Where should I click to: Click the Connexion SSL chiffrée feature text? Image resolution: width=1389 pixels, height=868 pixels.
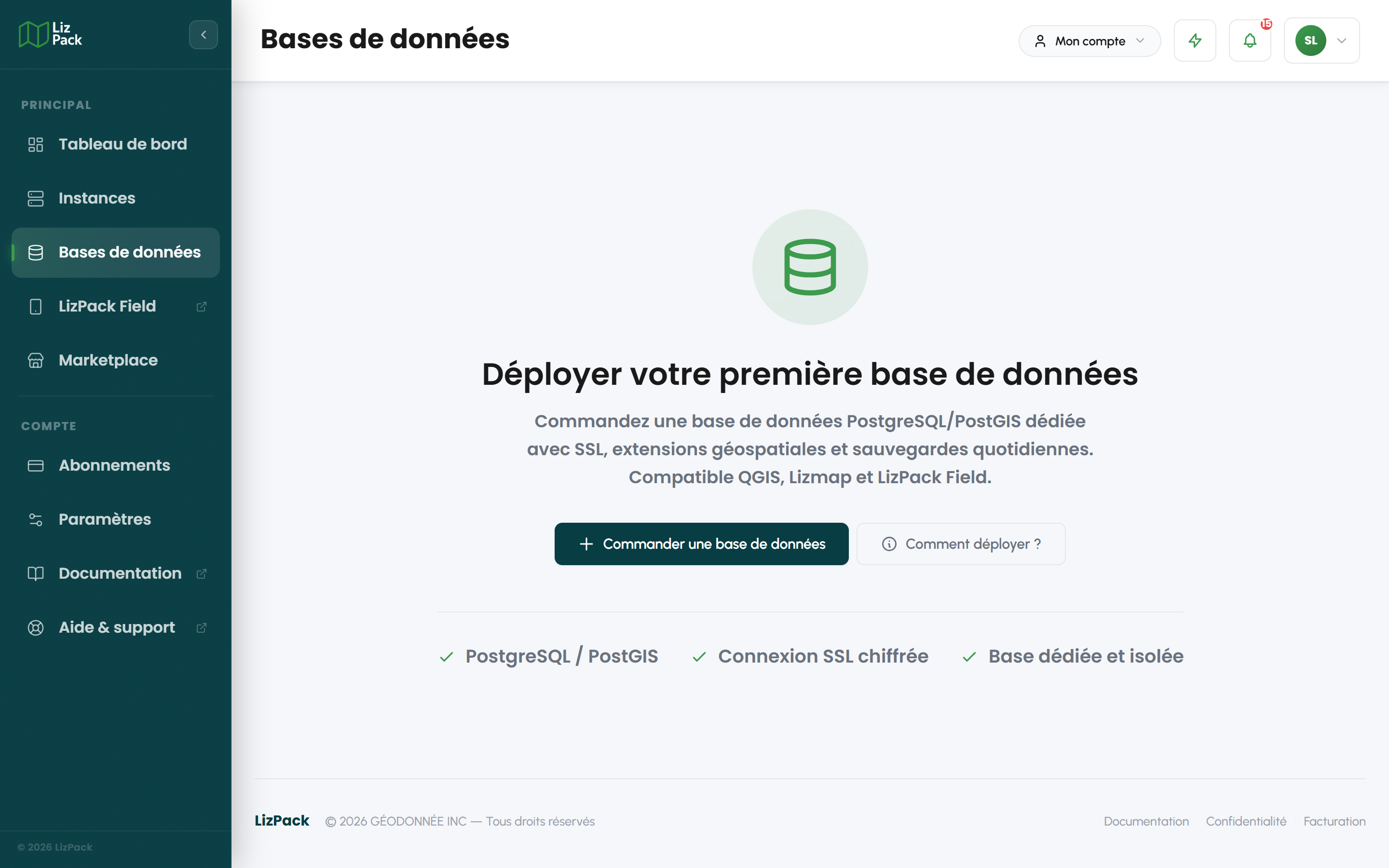[823, 656]
